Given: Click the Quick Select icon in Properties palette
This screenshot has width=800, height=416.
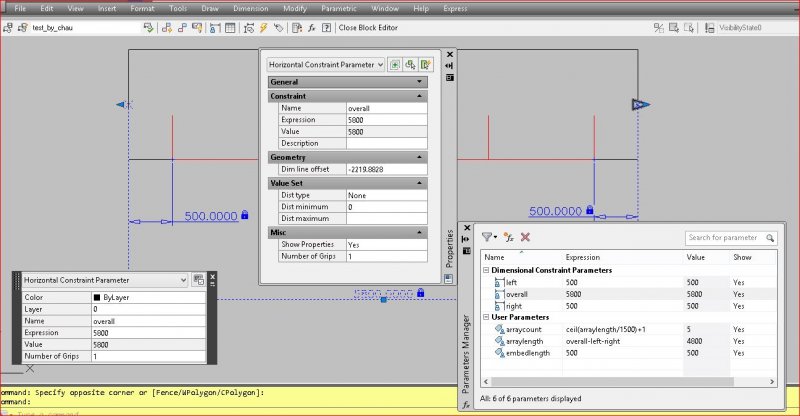Looking at the screenshot, I should click(427, 64).
